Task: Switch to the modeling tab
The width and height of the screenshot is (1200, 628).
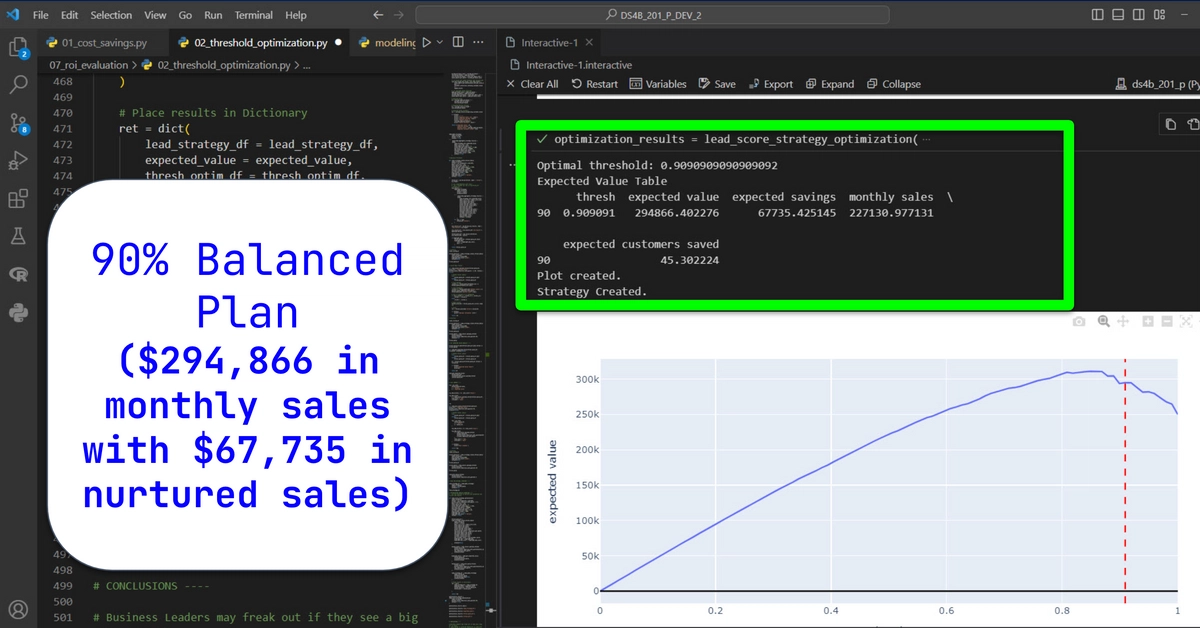Action: (385, 43)
